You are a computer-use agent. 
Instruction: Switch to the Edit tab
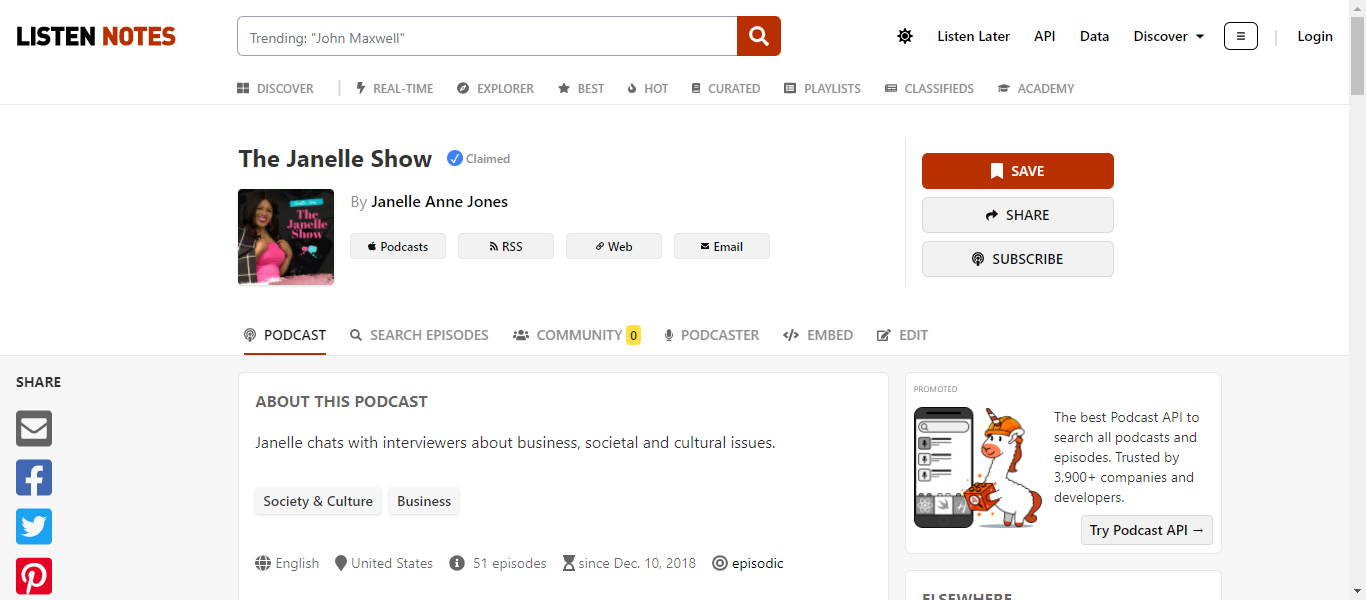902,335
